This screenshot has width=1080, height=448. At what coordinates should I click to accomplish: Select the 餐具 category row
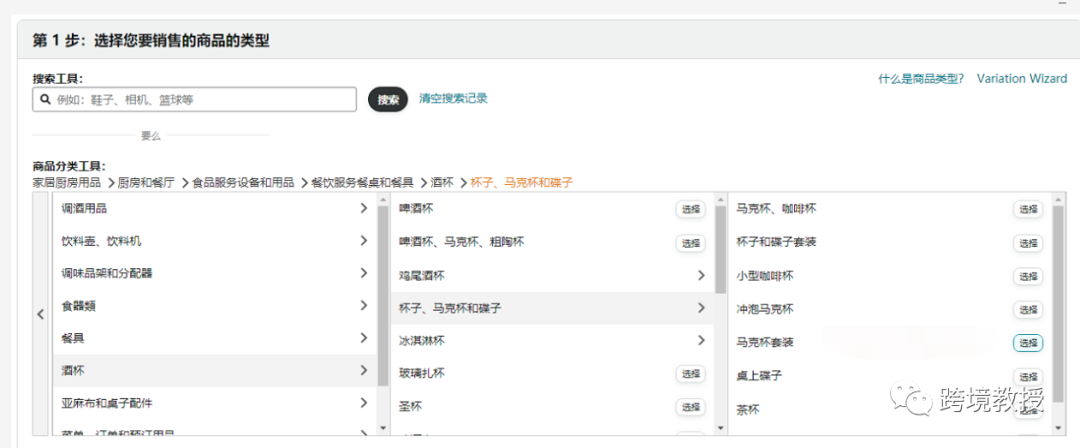(215, 339)
